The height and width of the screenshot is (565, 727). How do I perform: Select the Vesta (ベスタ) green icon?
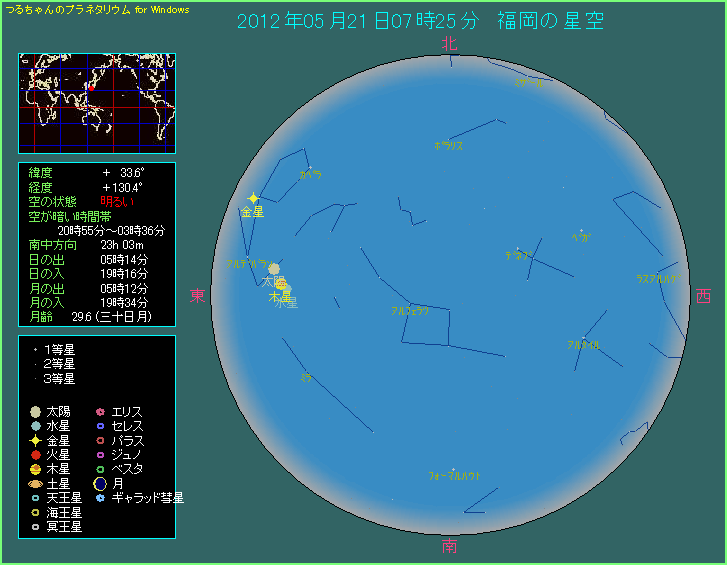point(100,469)
